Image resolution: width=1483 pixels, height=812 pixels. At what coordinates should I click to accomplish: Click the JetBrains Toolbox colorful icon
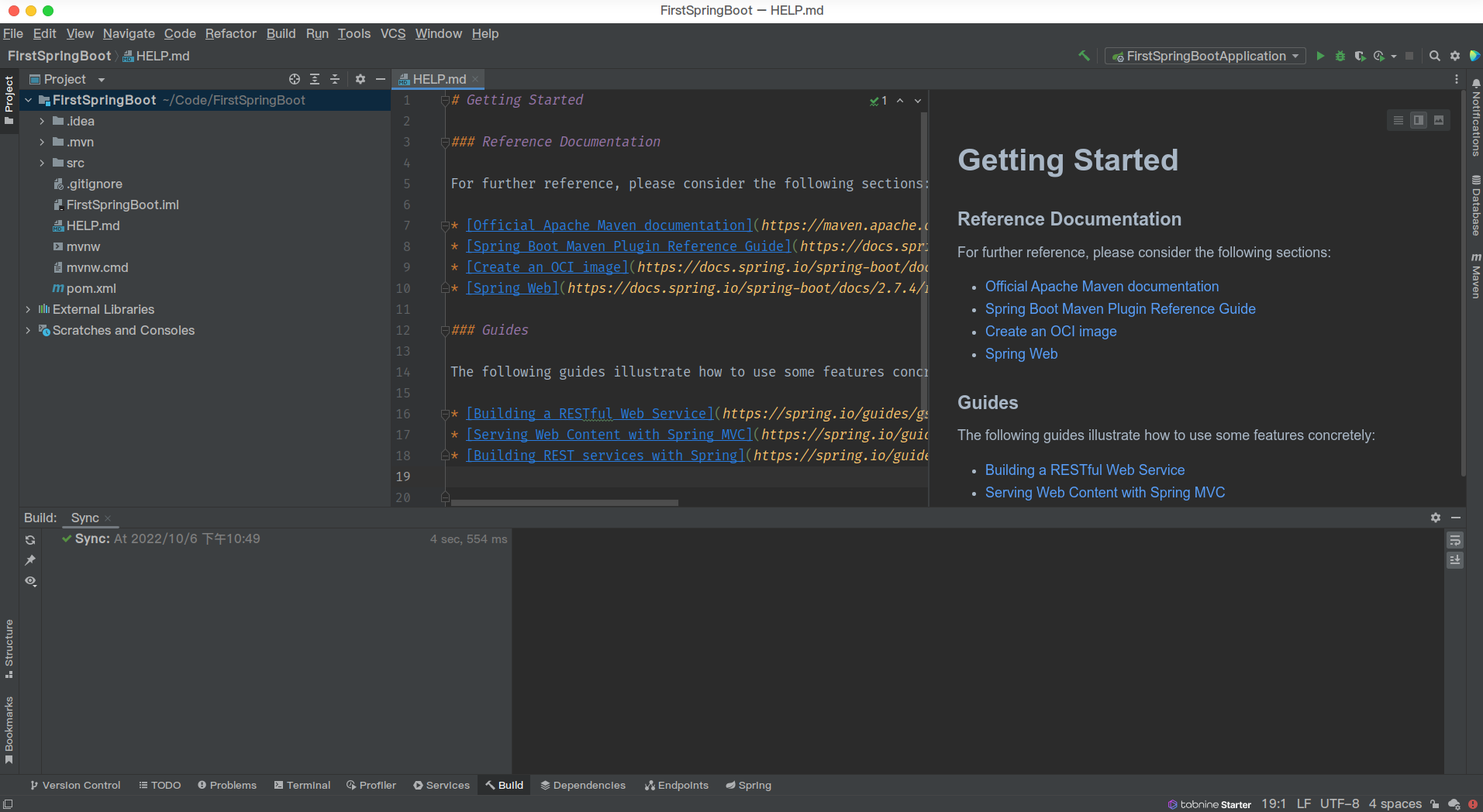pyautogui.click(x=1474, y=56)
